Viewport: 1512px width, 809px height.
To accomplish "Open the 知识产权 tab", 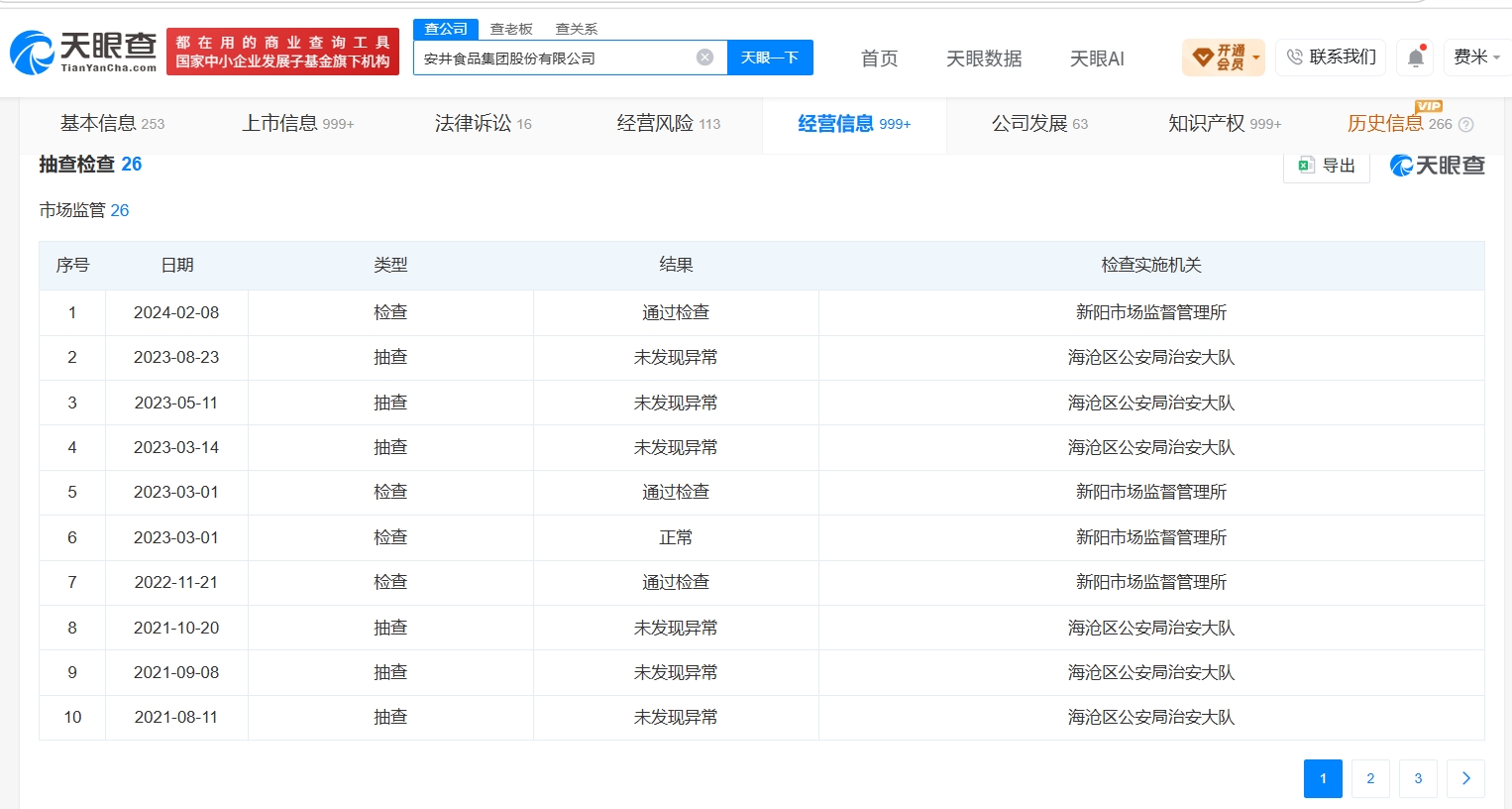I will pyautogui.click(x=1225, y=124).
